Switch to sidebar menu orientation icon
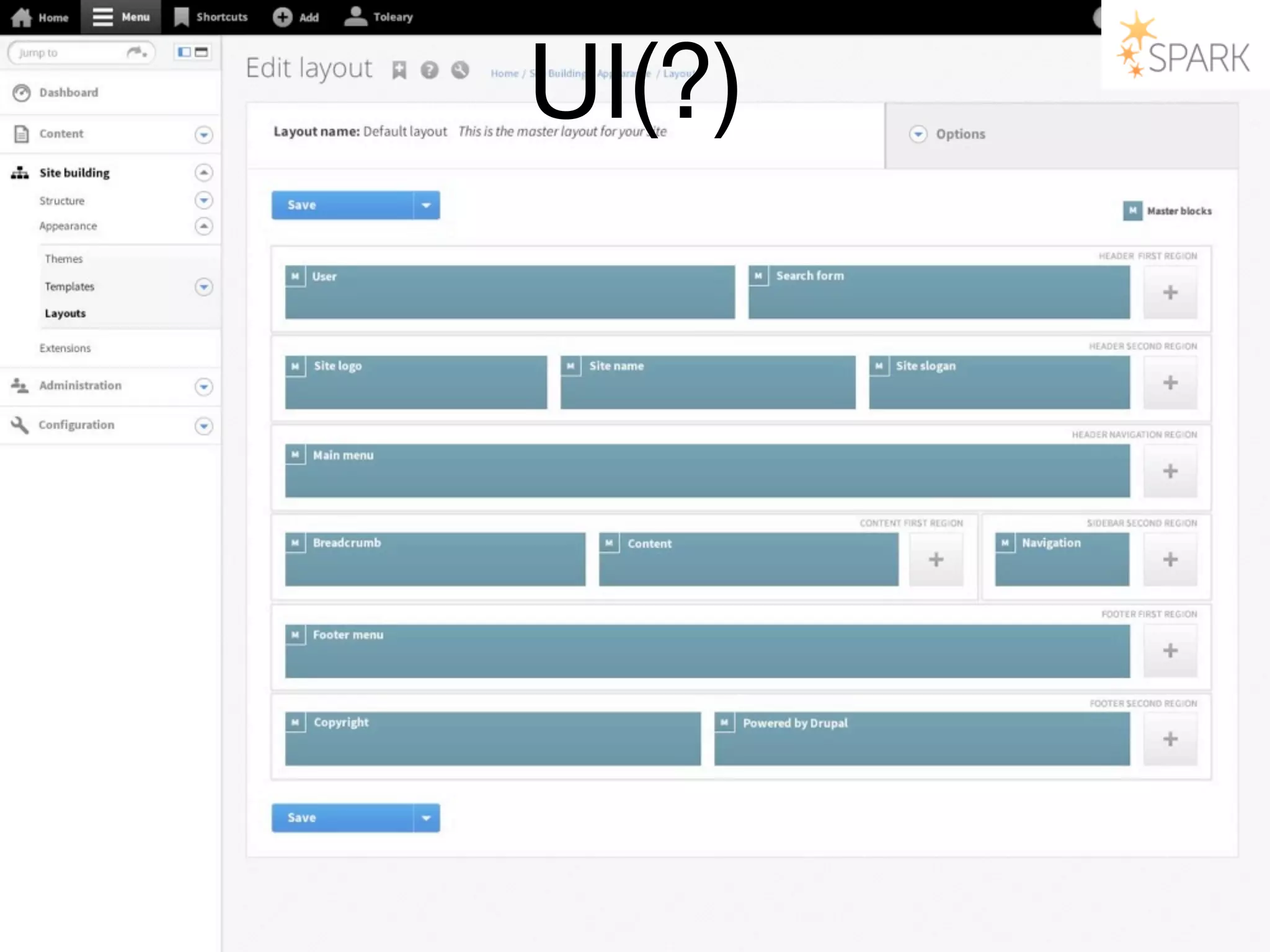1270x952 pixels. point(184,52)
